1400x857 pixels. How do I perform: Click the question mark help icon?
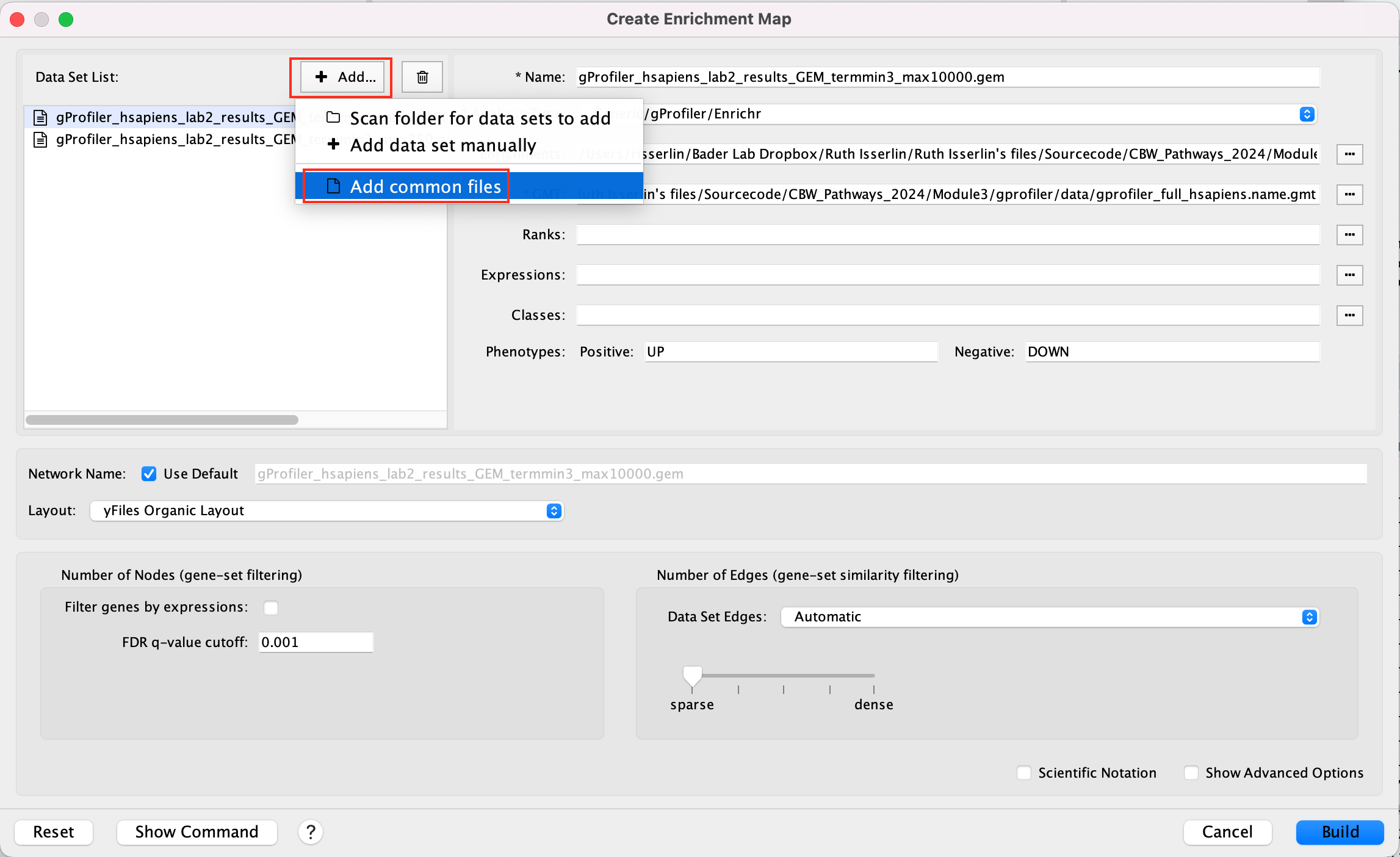point(311,831)
